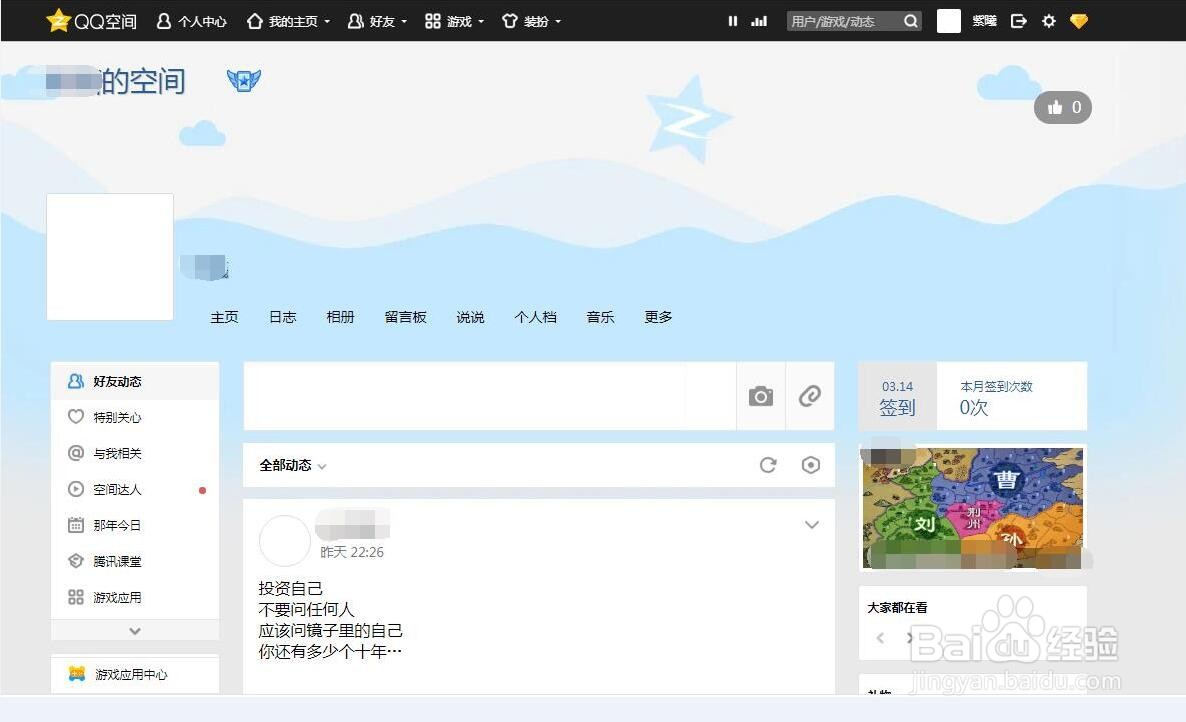Open 个人中心 in top bar
This screenshot has width=1186, height=722.
191,21
